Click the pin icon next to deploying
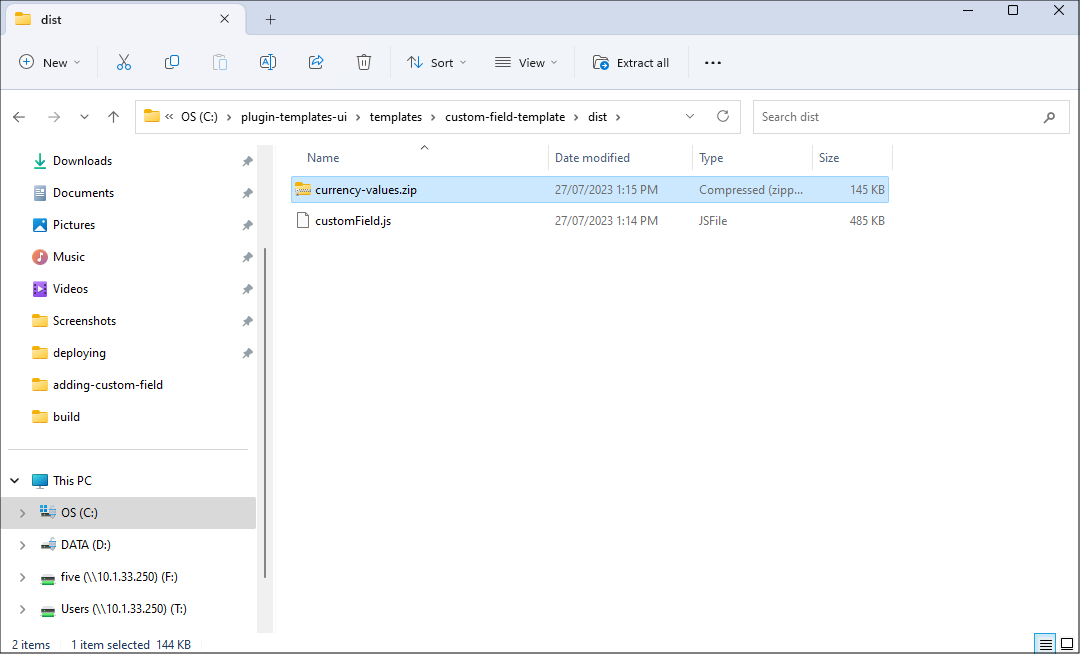1080x654 pixels. 247,353
